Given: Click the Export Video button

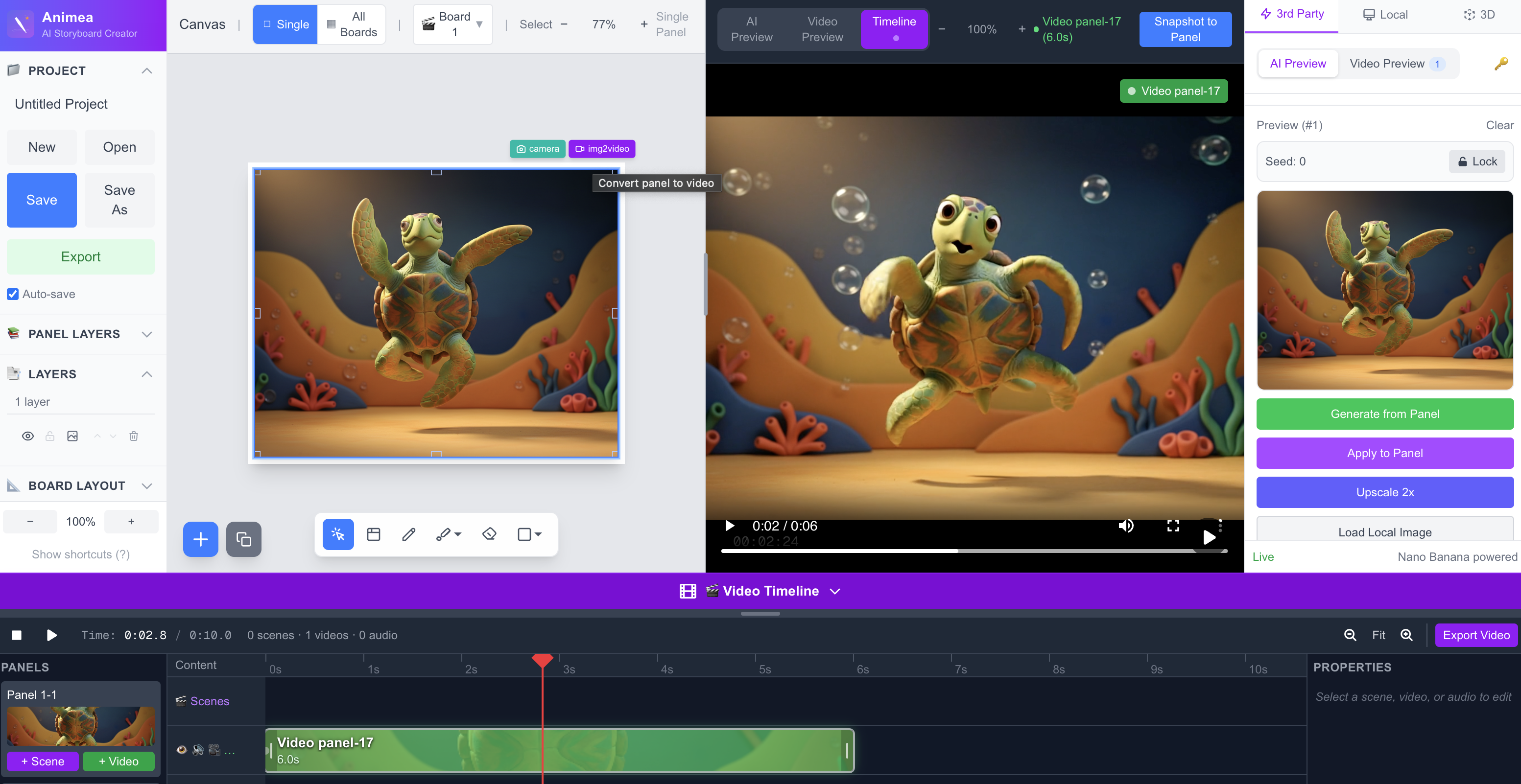Looking at the screenshot, I should pos(1475,635).
